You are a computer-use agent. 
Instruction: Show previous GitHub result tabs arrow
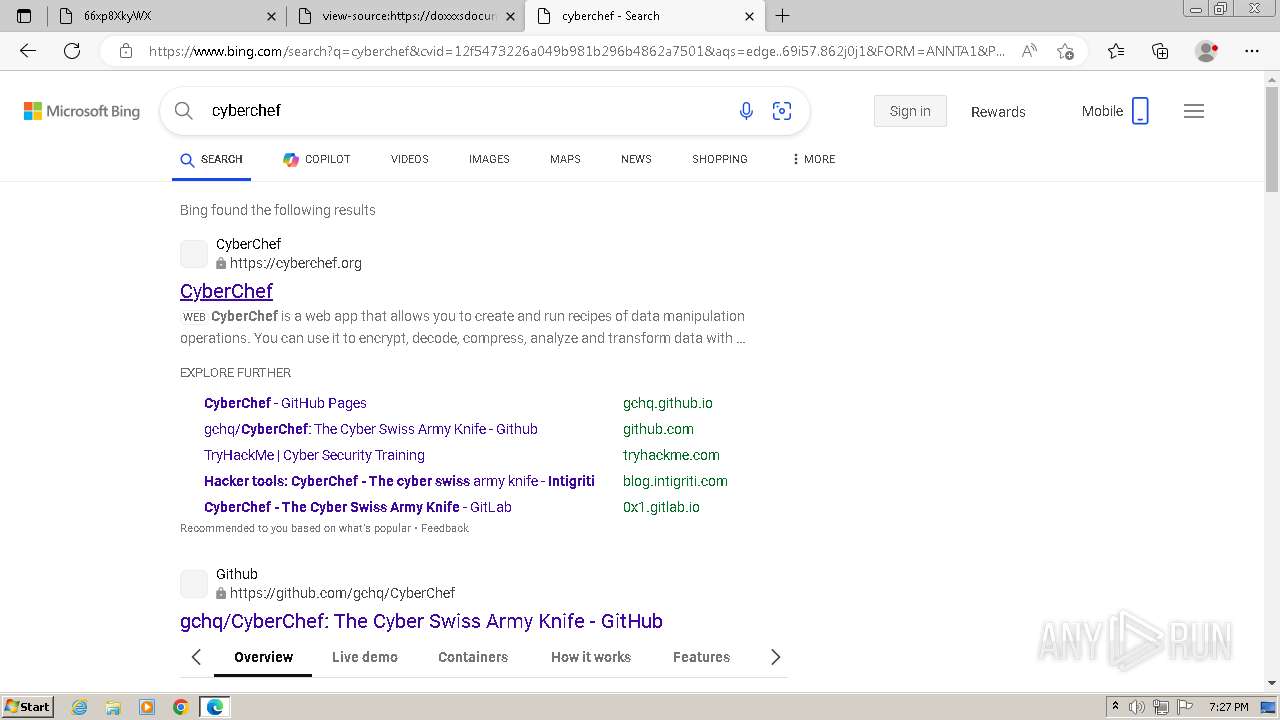coord(196,657)
